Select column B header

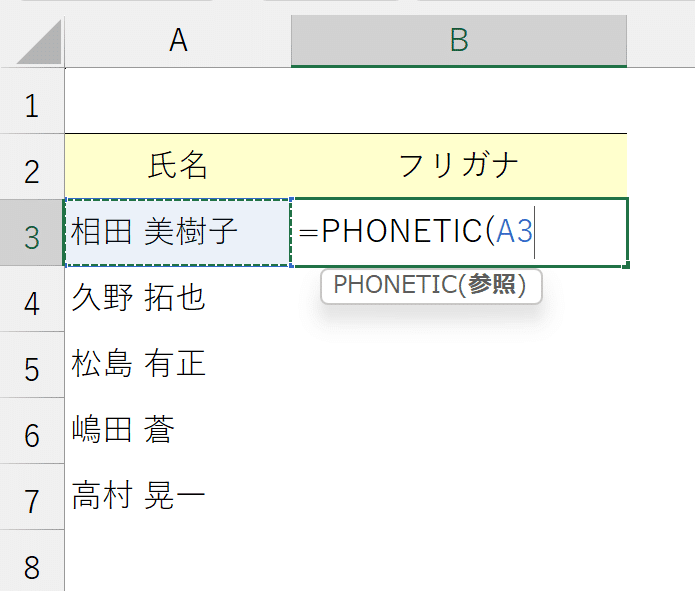(459, 41)
